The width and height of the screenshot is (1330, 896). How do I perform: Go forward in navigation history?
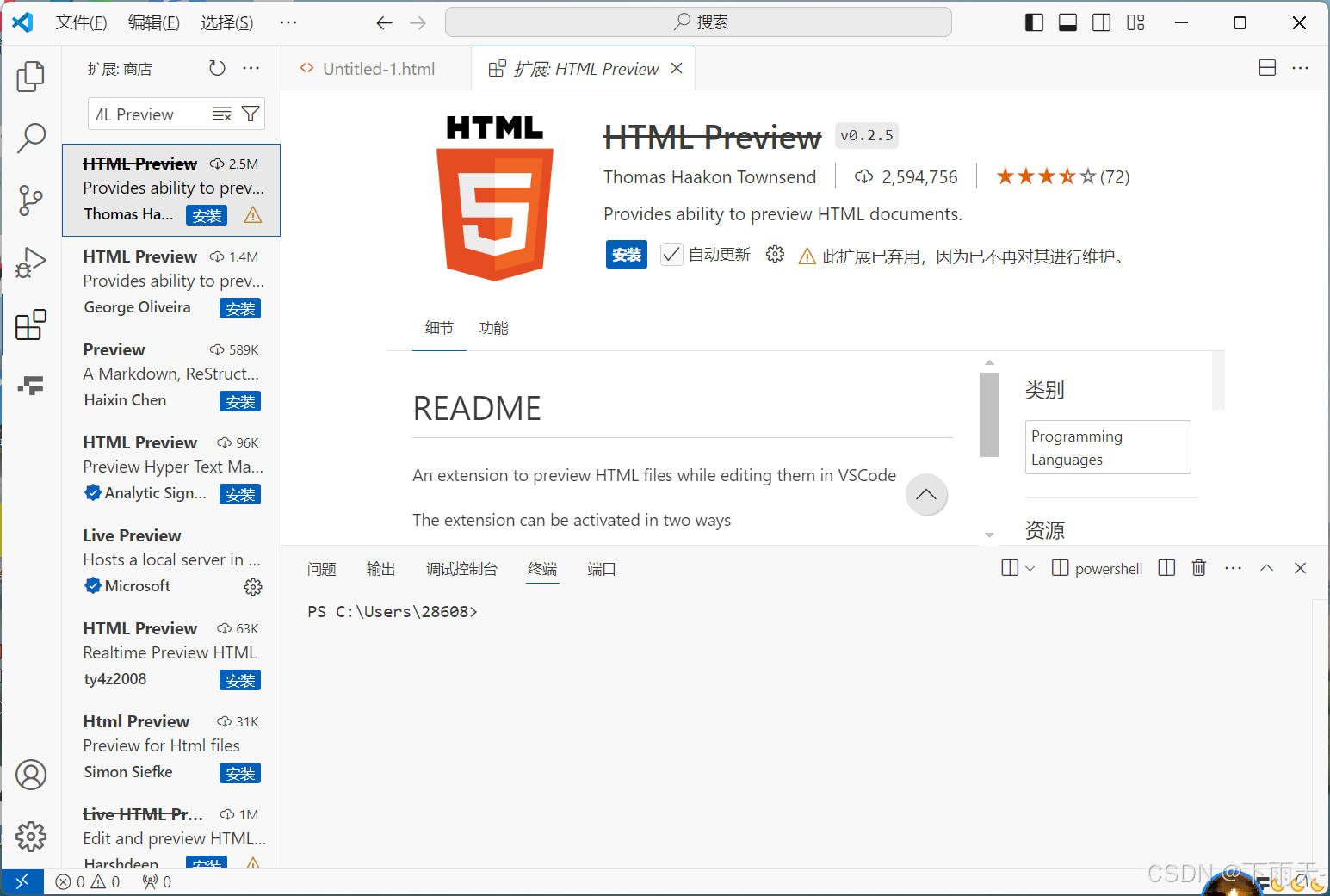[418, 23]
